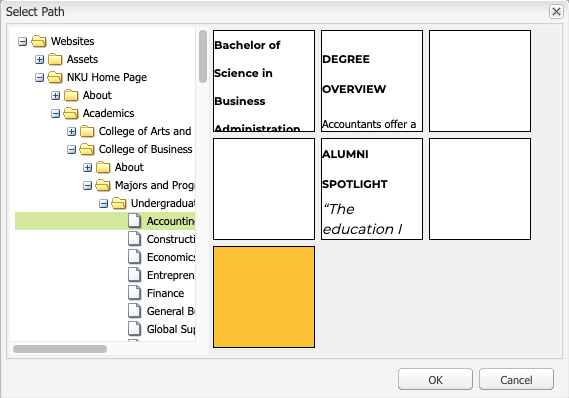Screen dimensions: 569x398
Task: Select Majors and Programs item
Action: click(x=155, y=185)
